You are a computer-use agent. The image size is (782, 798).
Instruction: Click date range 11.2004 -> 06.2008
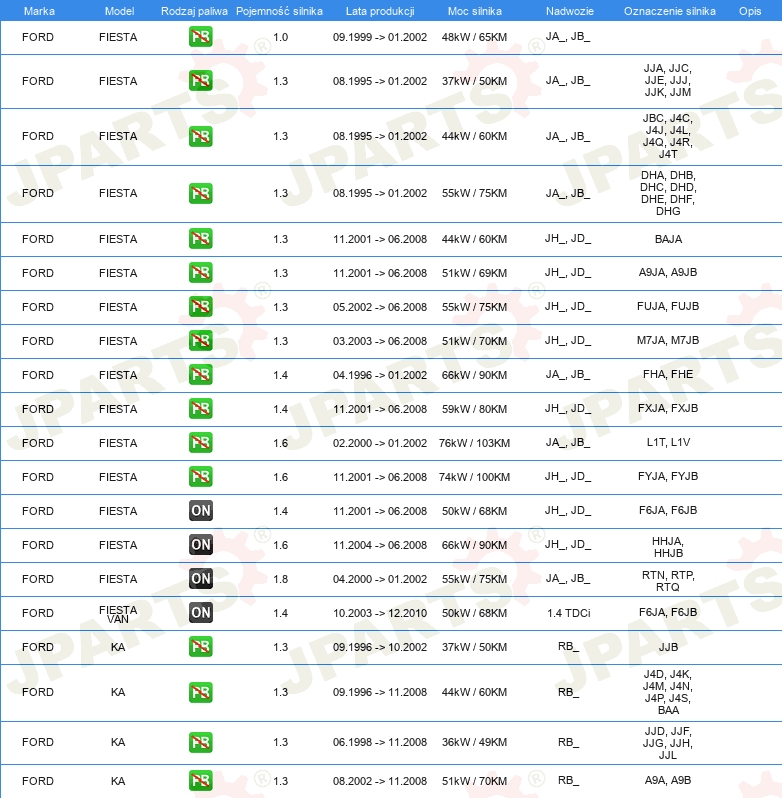[x=380, y=545]
